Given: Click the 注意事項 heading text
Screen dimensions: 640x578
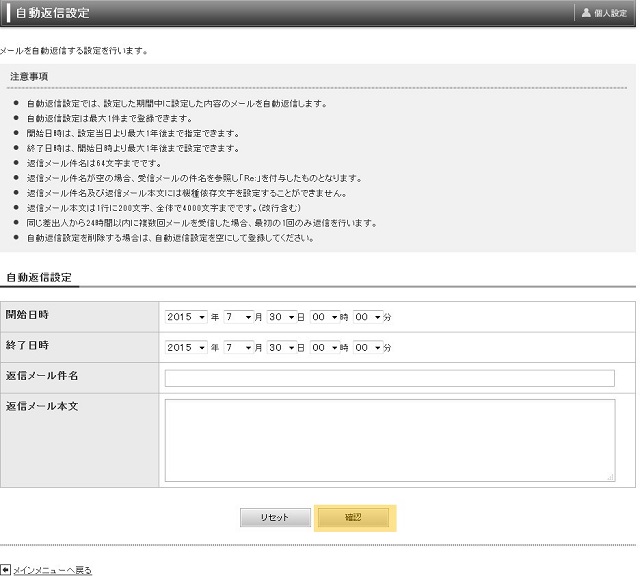Looking at the screenshot, I should 29,76.
